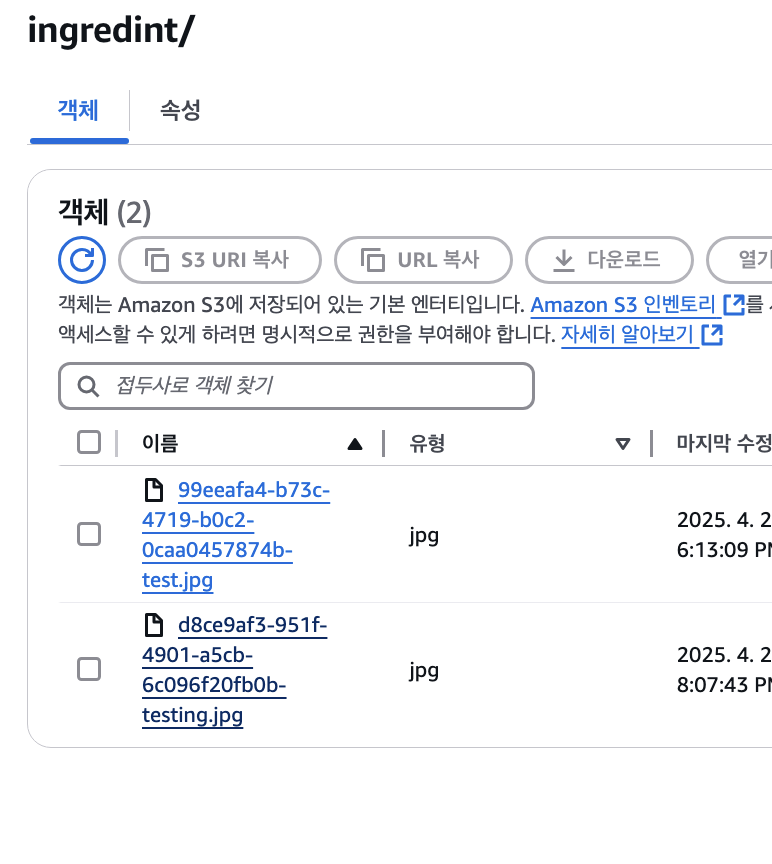772x864 pixels.
Task: Click file icon beside d8ce9af3 testing.jpg
Action: click(x=154, y=625)
